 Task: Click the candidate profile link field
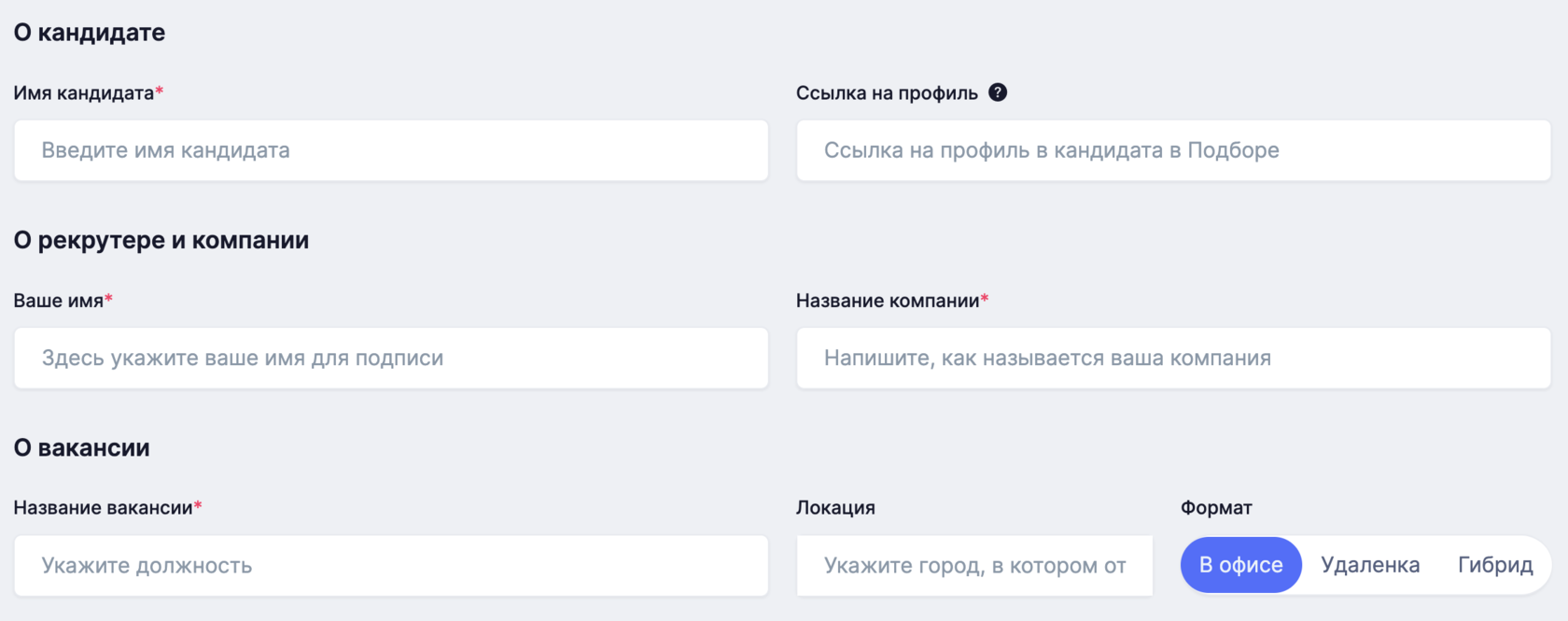coord(1171,150)
